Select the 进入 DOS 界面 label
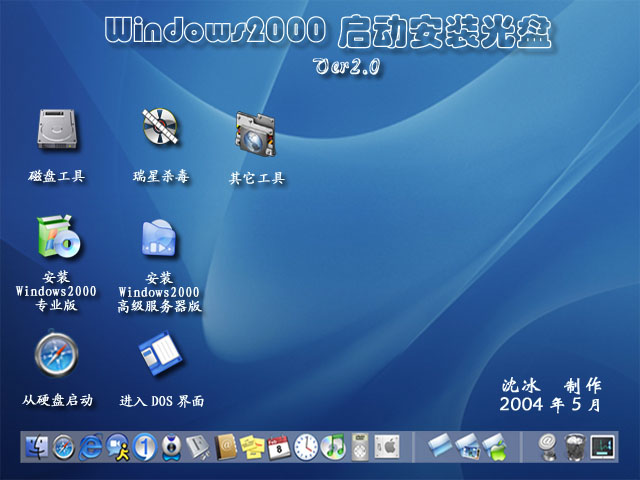640x480 pixels. click(162, 401)
